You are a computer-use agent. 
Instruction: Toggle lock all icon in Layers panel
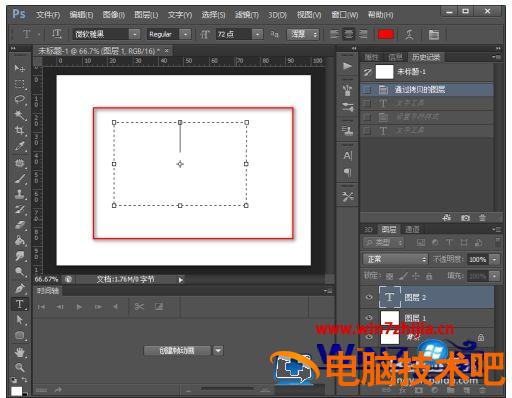click(x=429, y=276)
